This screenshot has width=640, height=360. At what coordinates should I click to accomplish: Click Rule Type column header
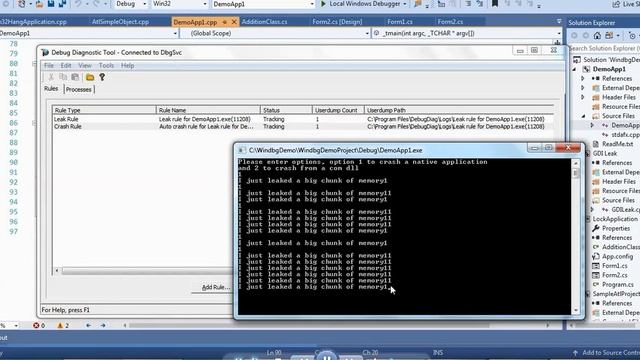coord(104,110)
